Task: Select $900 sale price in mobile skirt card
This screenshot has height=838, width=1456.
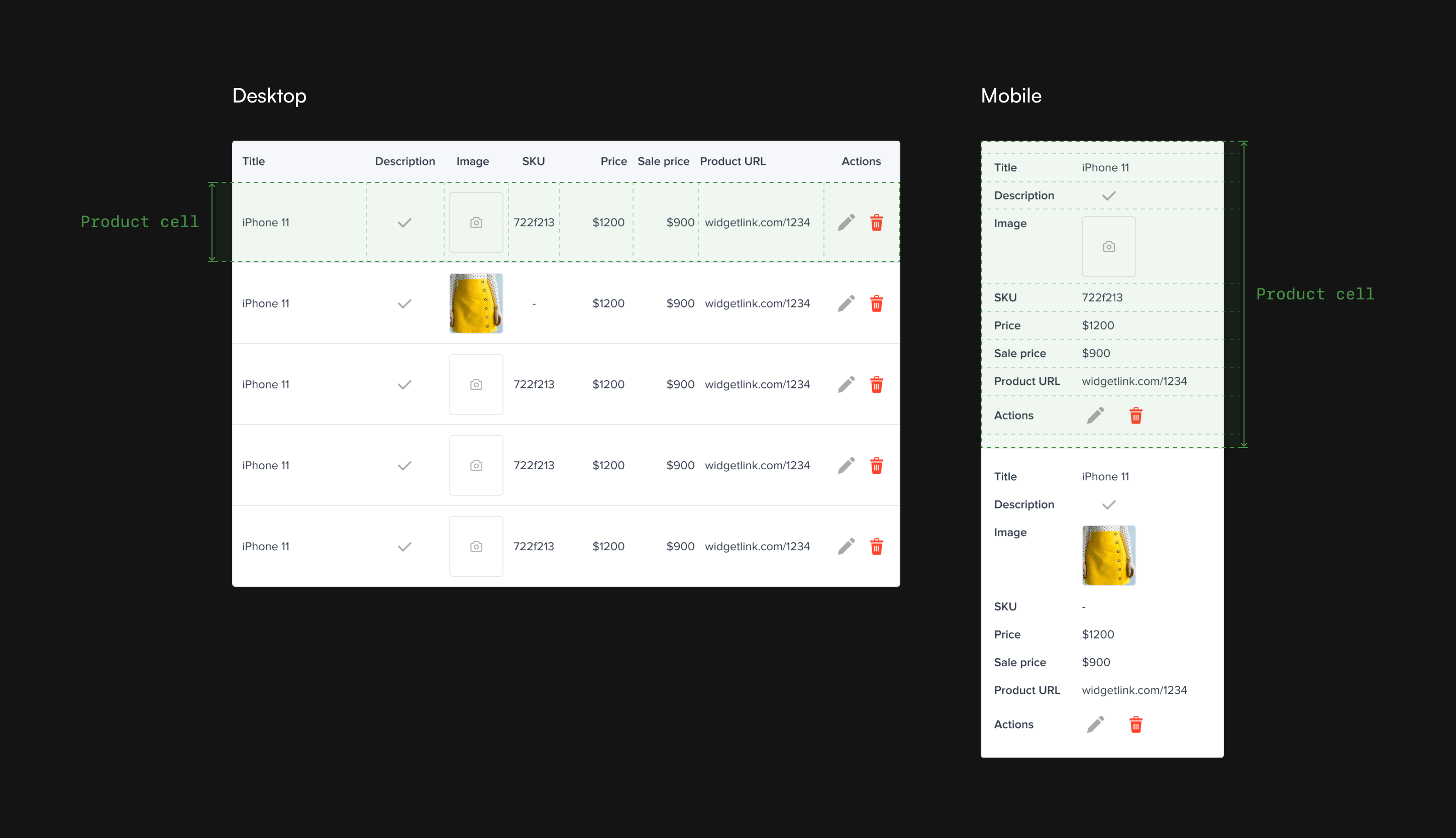Action: tap(1096, 663)
